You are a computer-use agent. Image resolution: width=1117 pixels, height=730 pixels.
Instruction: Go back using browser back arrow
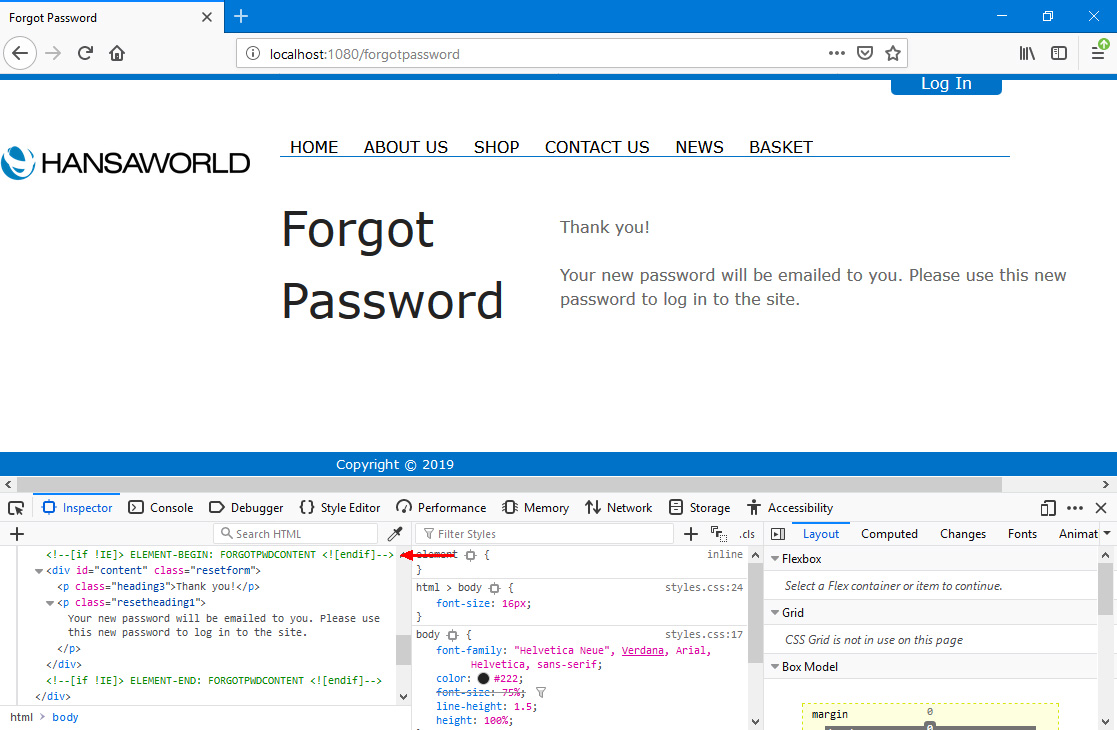(x=20, y=53)
